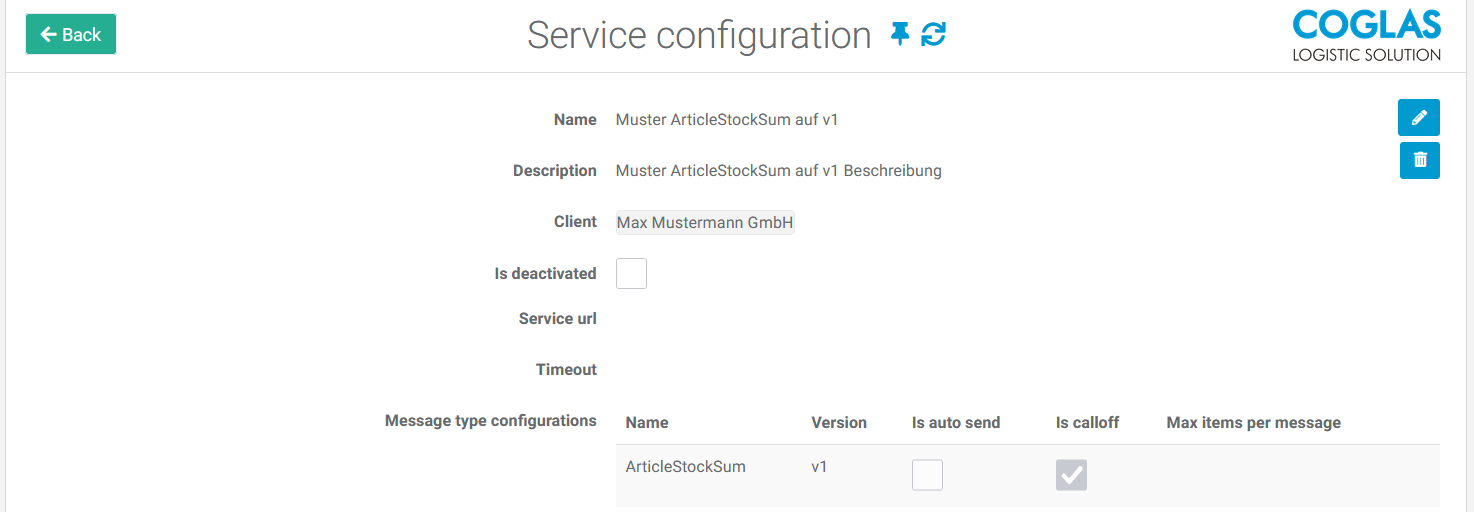Toggle the Is deactivated checkbox
Viewport: 1474px width, 512px height.
coord(631,273)
